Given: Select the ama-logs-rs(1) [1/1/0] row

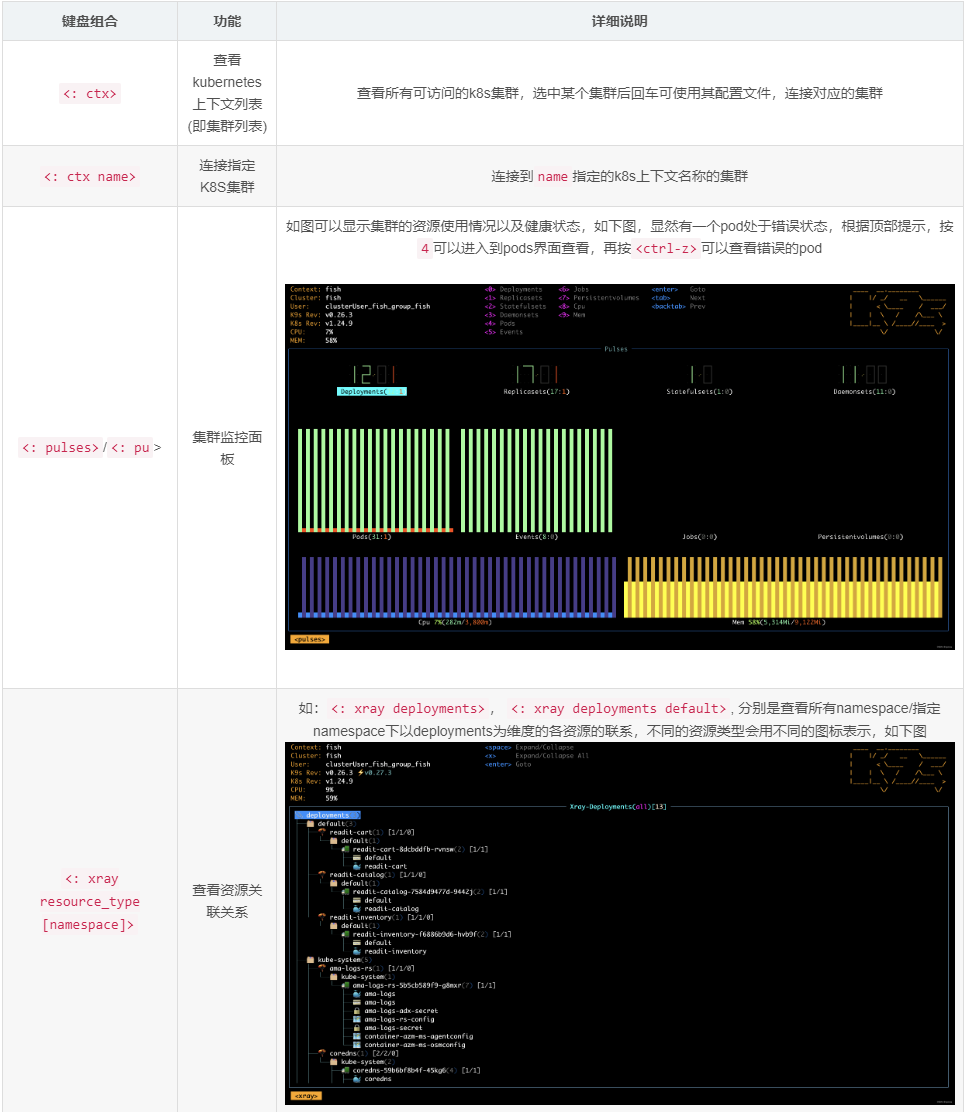Looking at the screenshot, I should [367, 969].
